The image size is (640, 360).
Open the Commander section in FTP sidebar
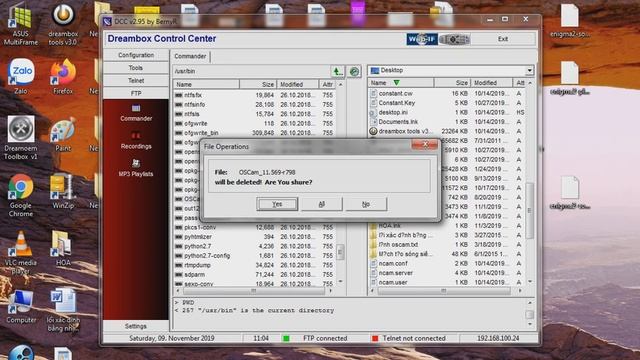136,113
